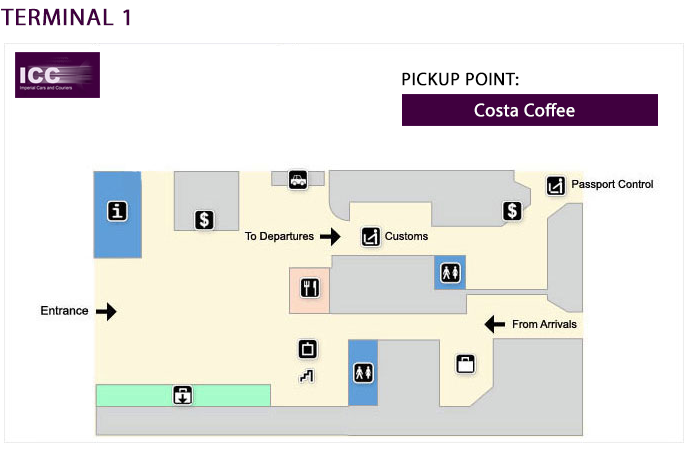Image resolution: width=694 pixels, height=452 pixels.
Task: Click the dollar icon beside information desk
Action: pos(204,220)
